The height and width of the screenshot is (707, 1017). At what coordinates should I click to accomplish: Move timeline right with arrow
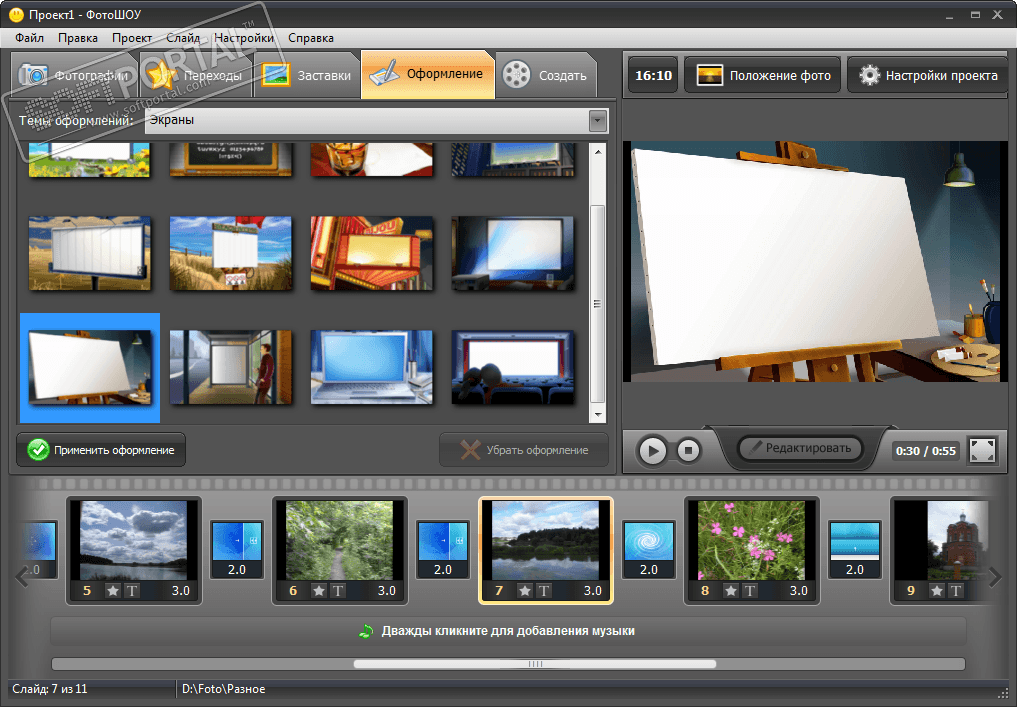(995, 576)
